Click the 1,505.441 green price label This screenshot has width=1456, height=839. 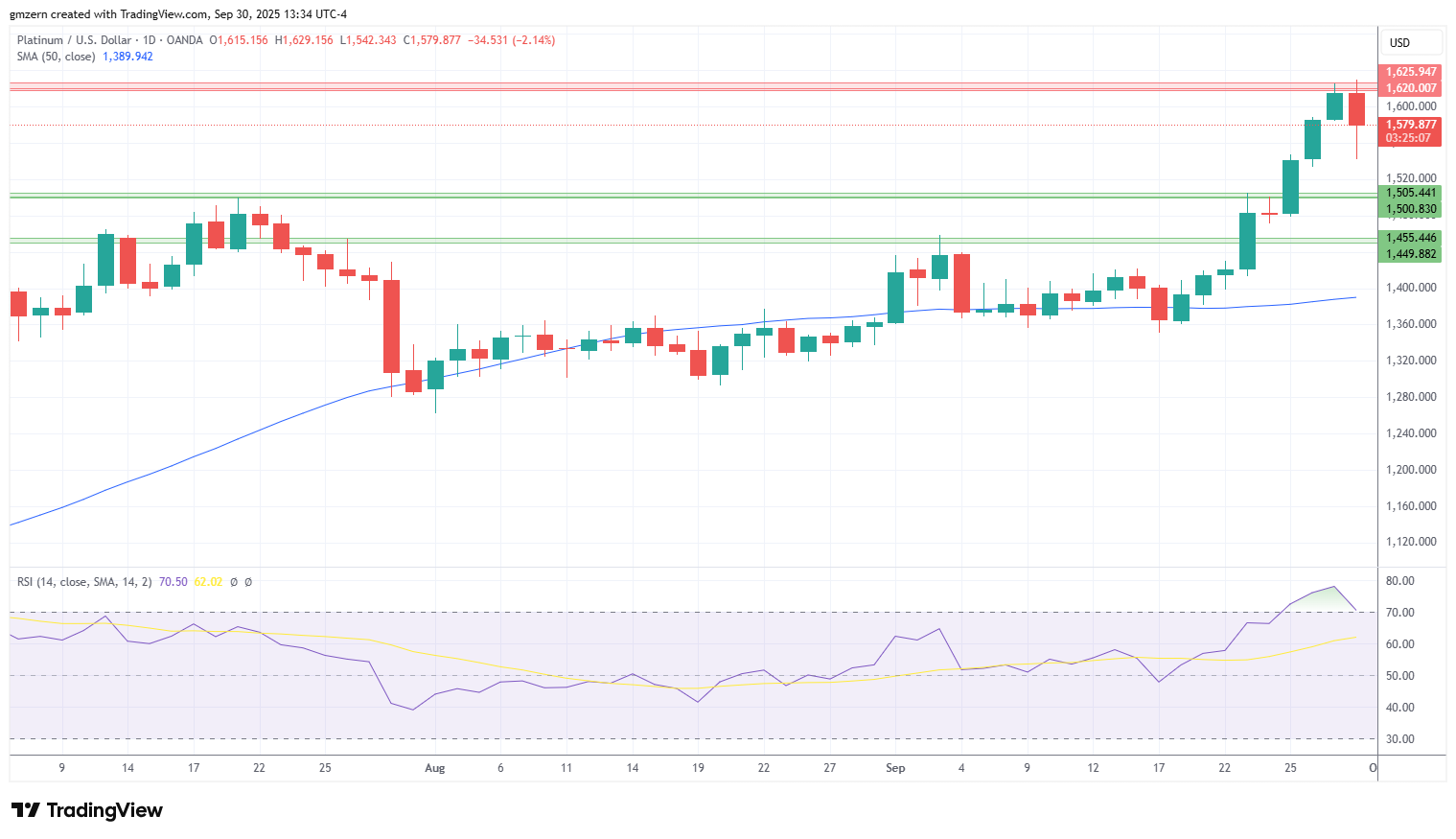pos(1411,193)
